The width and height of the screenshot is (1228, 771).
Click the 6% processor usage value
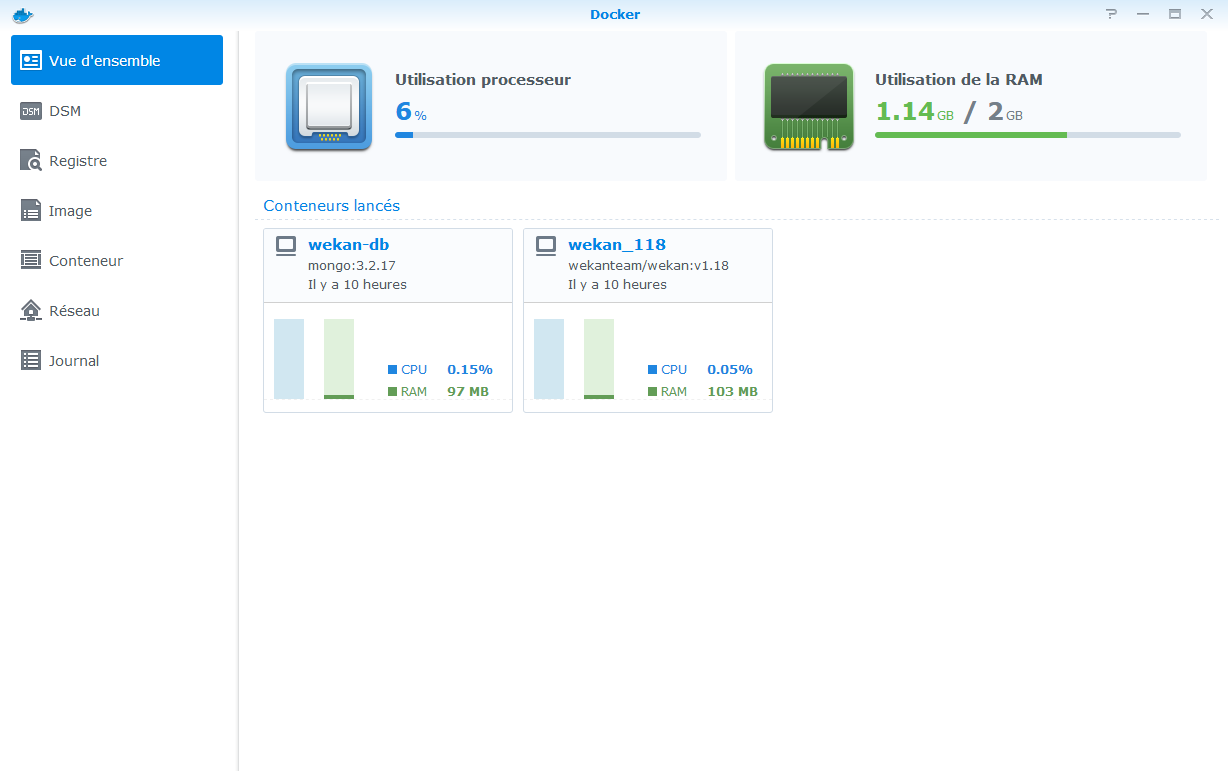411,111
